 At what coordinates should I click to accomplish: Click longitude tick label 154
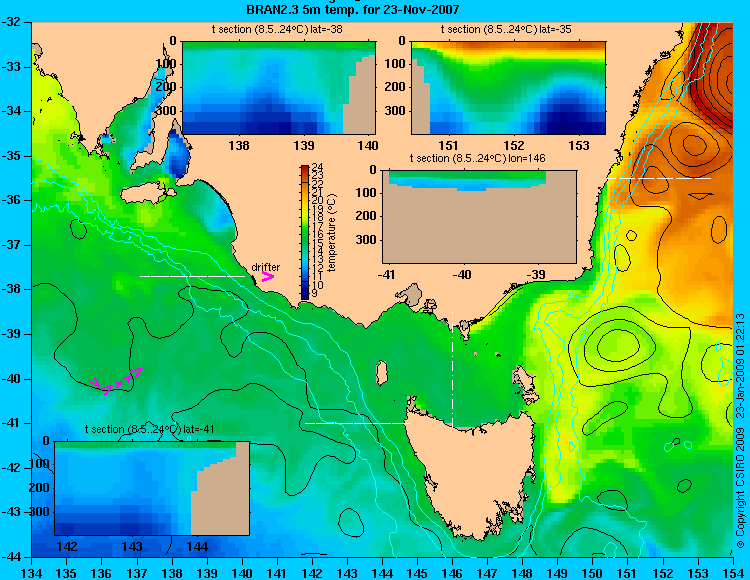733,573
